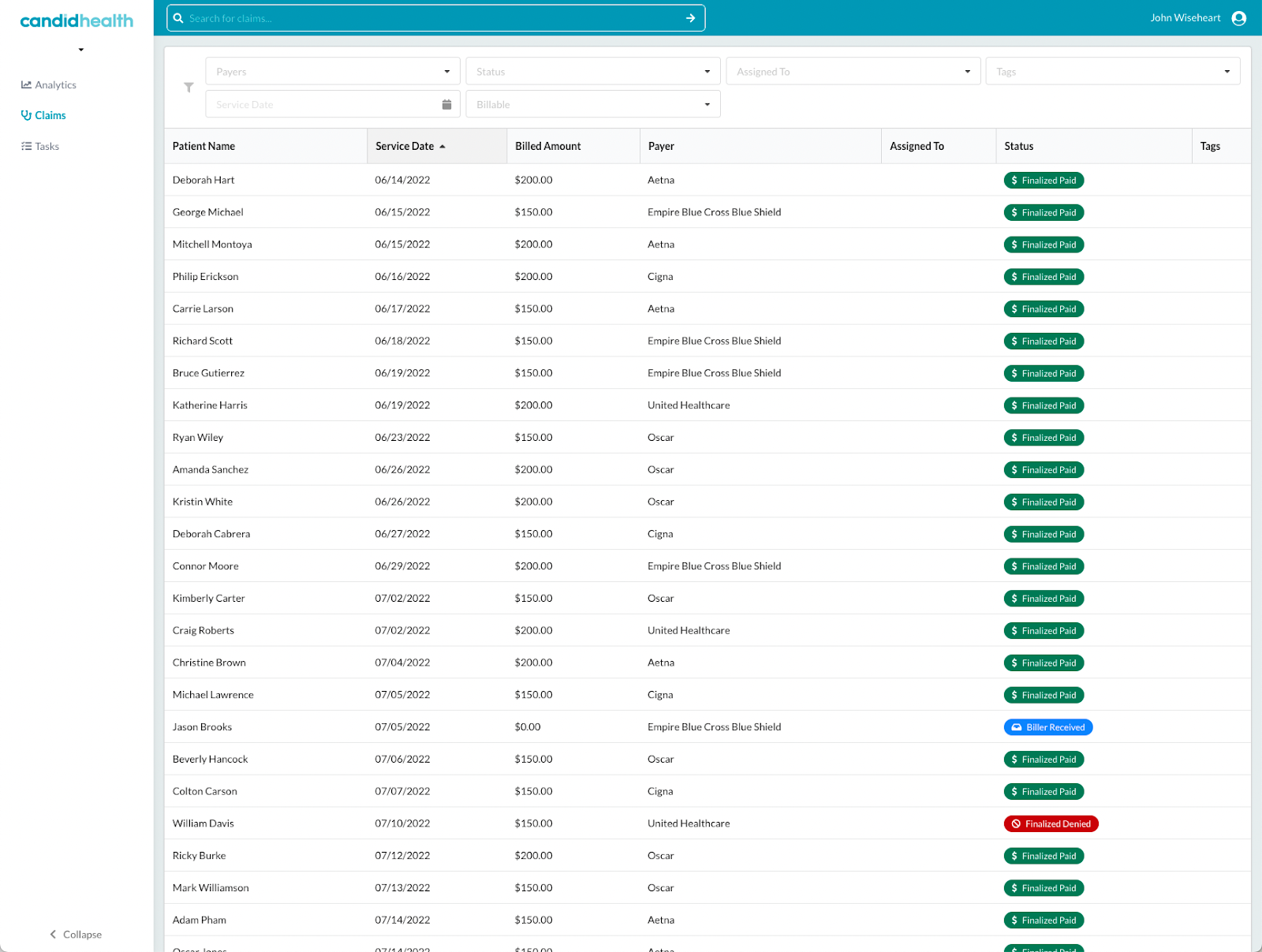The width and height of the screenshot is (1262, 952).
Task: Open the Service Date calendar icon
Action: click(446, 104)
